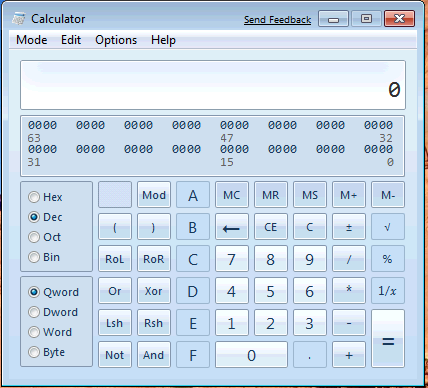This screenshot has width=428, height=388.
Task: Click the digit 6 key
Action: coord(310,291)
